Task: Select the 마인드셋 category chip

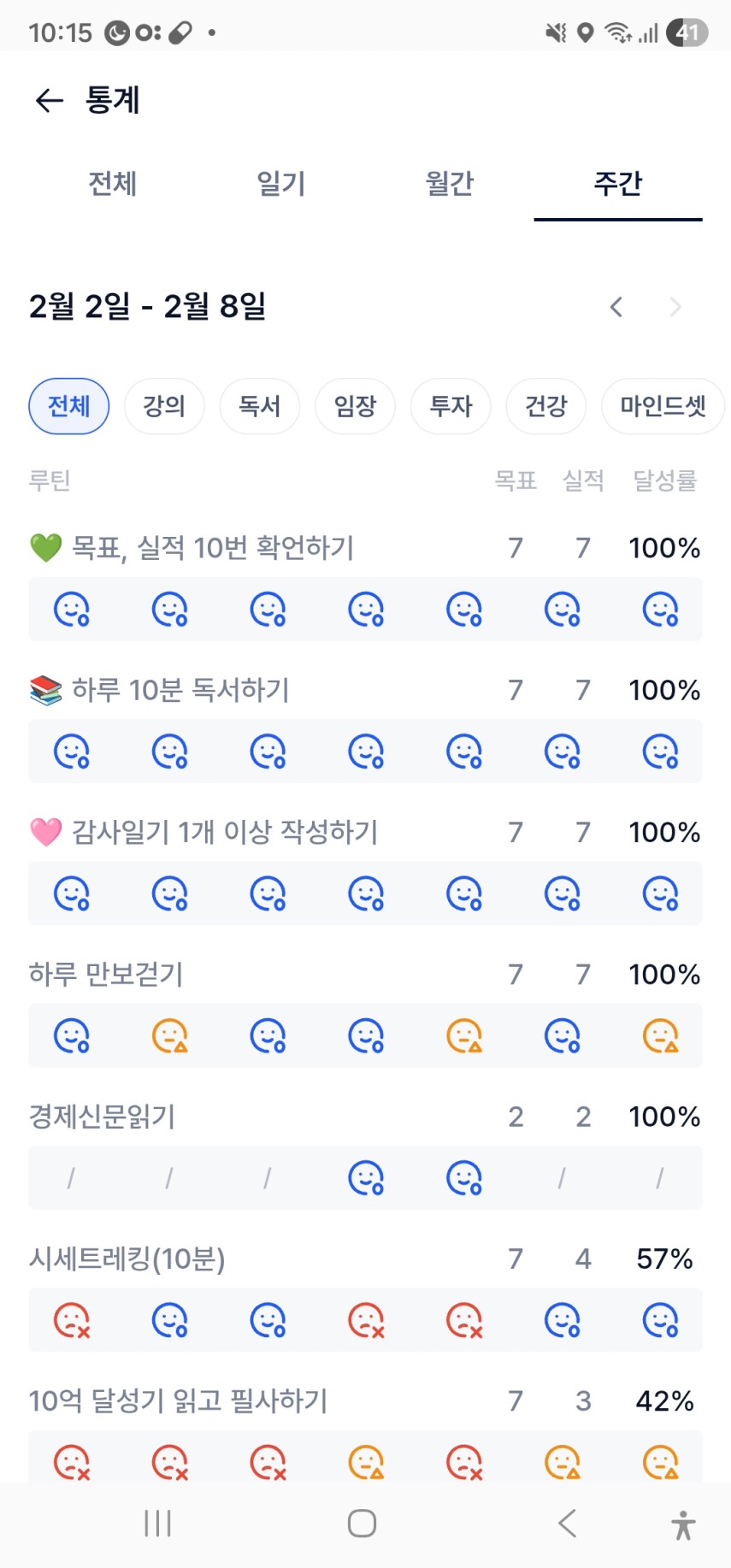Action: [x=663, y=406]
